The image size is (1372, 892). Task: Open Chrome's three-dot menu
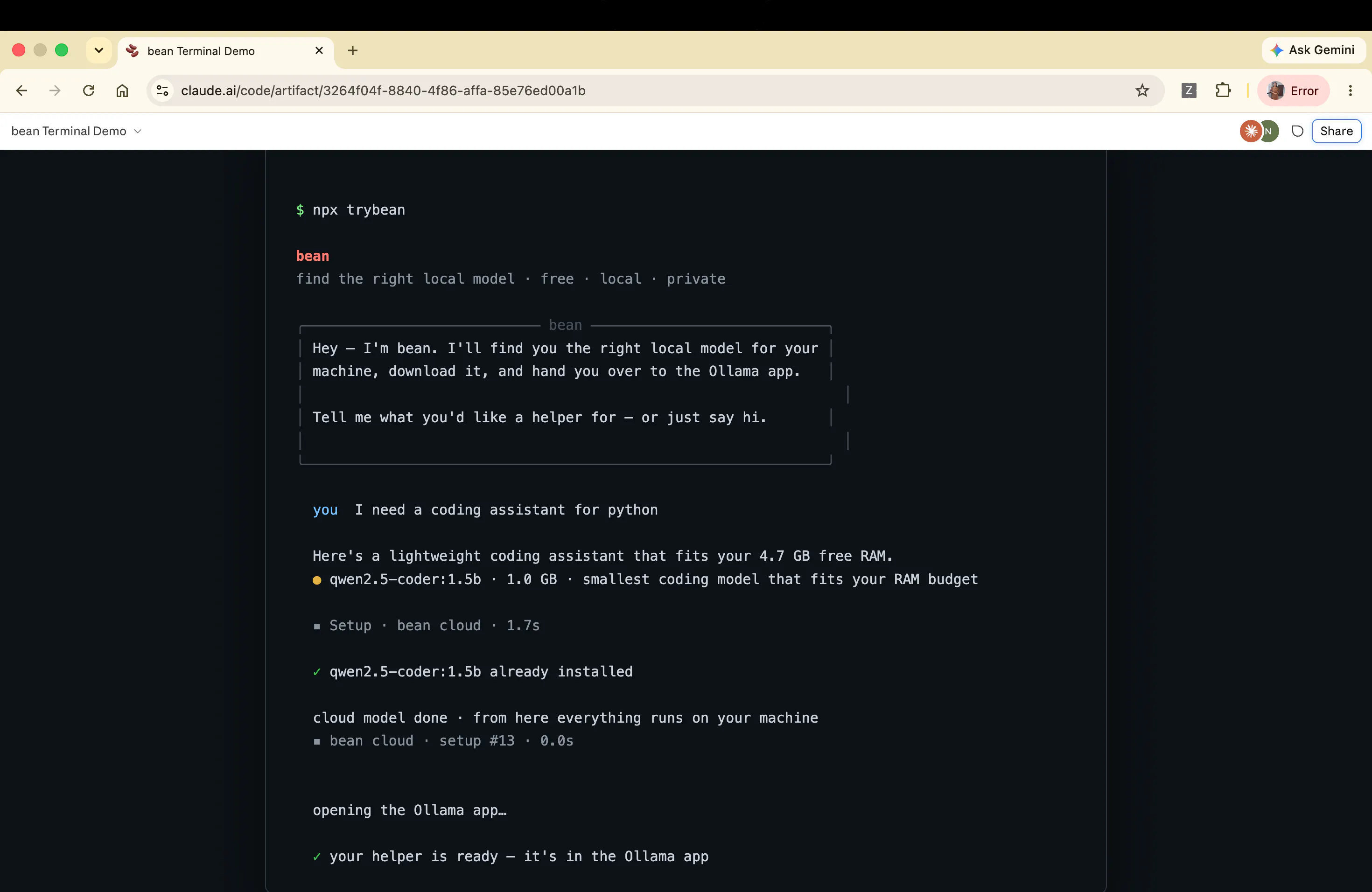click(1350, 91)
